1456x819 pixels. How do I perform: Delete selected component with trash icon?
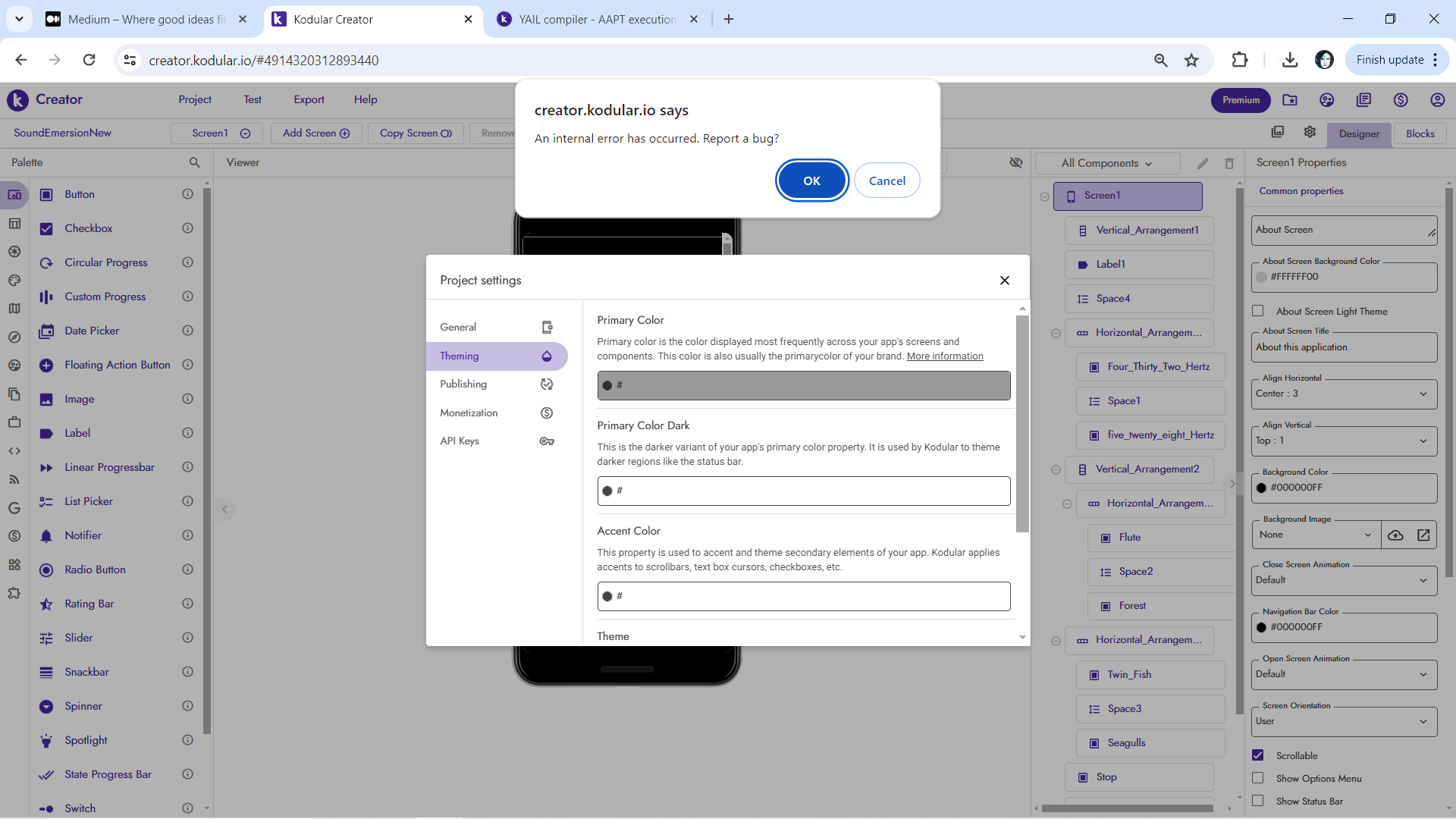point(1229,163)
